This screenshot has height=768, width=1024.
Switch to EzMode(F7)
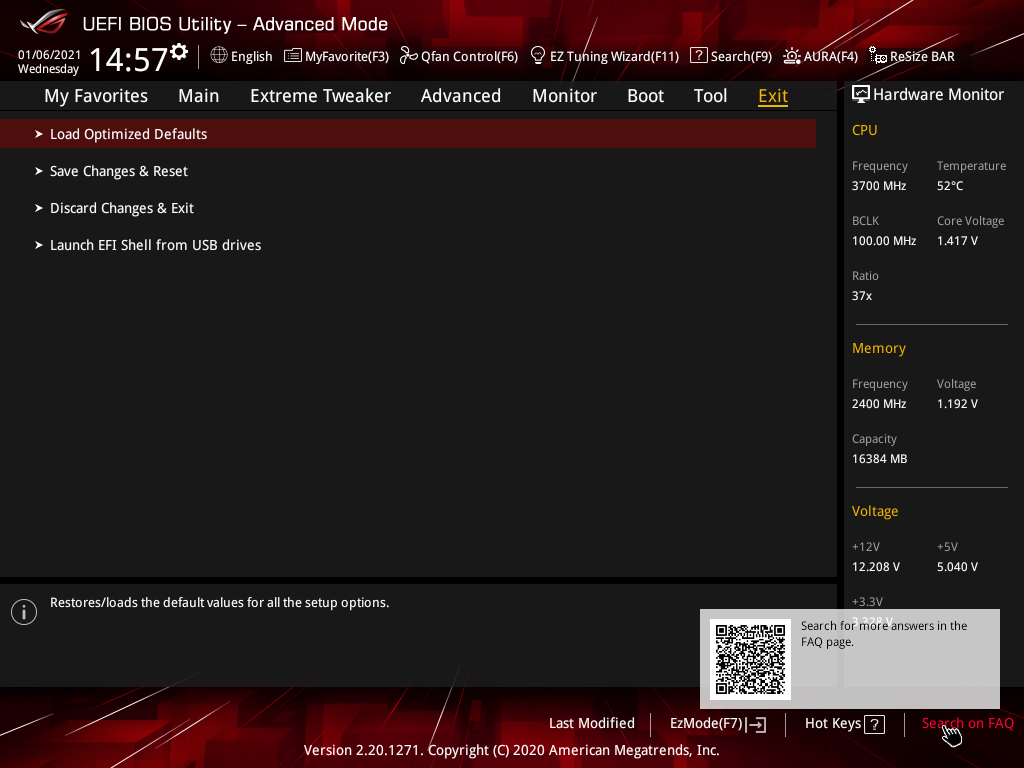click(718, 724)
